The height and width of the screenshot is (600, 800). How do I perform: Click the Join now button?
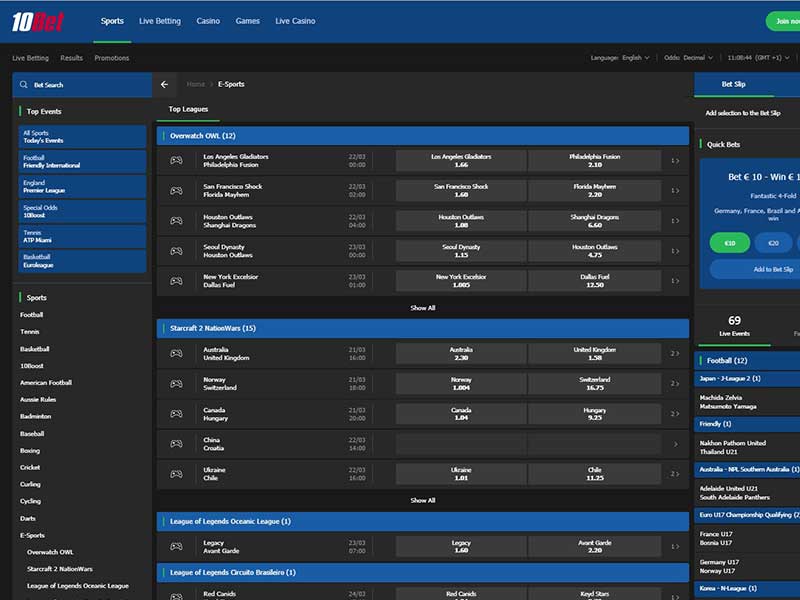784,21
